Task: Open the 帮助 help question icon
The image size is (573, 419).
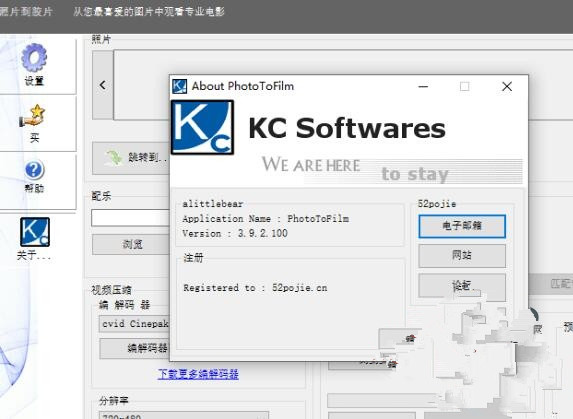Action: click(x=34, y=170)
